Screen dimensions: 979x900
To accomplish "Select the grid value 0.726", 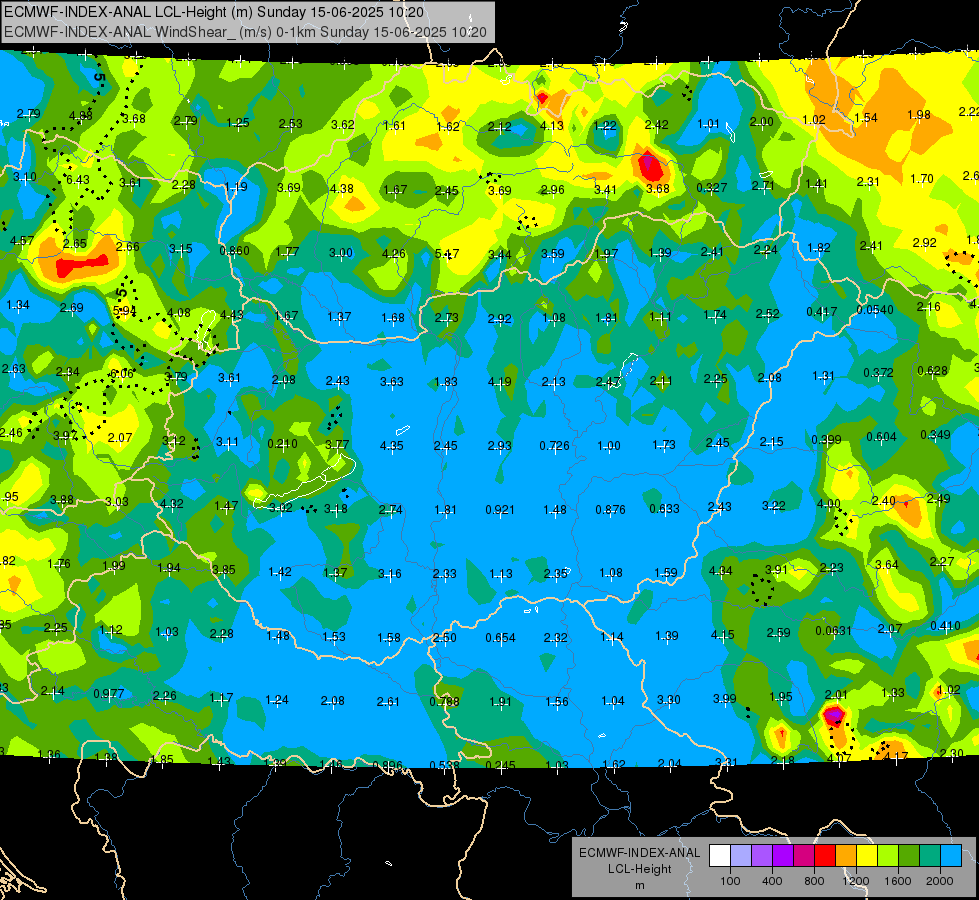I will (554, 445).
